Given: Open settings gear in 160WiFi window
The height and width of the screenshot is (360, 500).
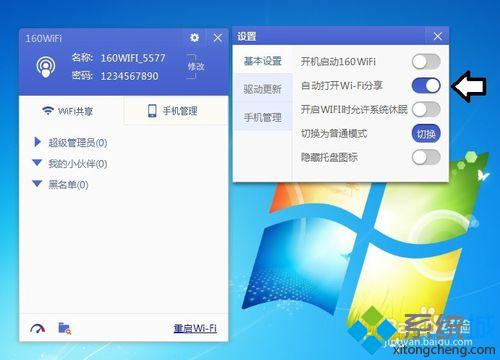Looking at the screenshot, I should coord(194,38).
